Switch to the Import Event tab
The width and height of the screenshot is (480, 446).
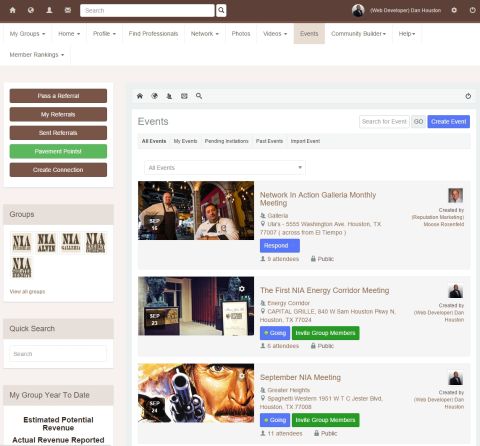coord(305,141)
